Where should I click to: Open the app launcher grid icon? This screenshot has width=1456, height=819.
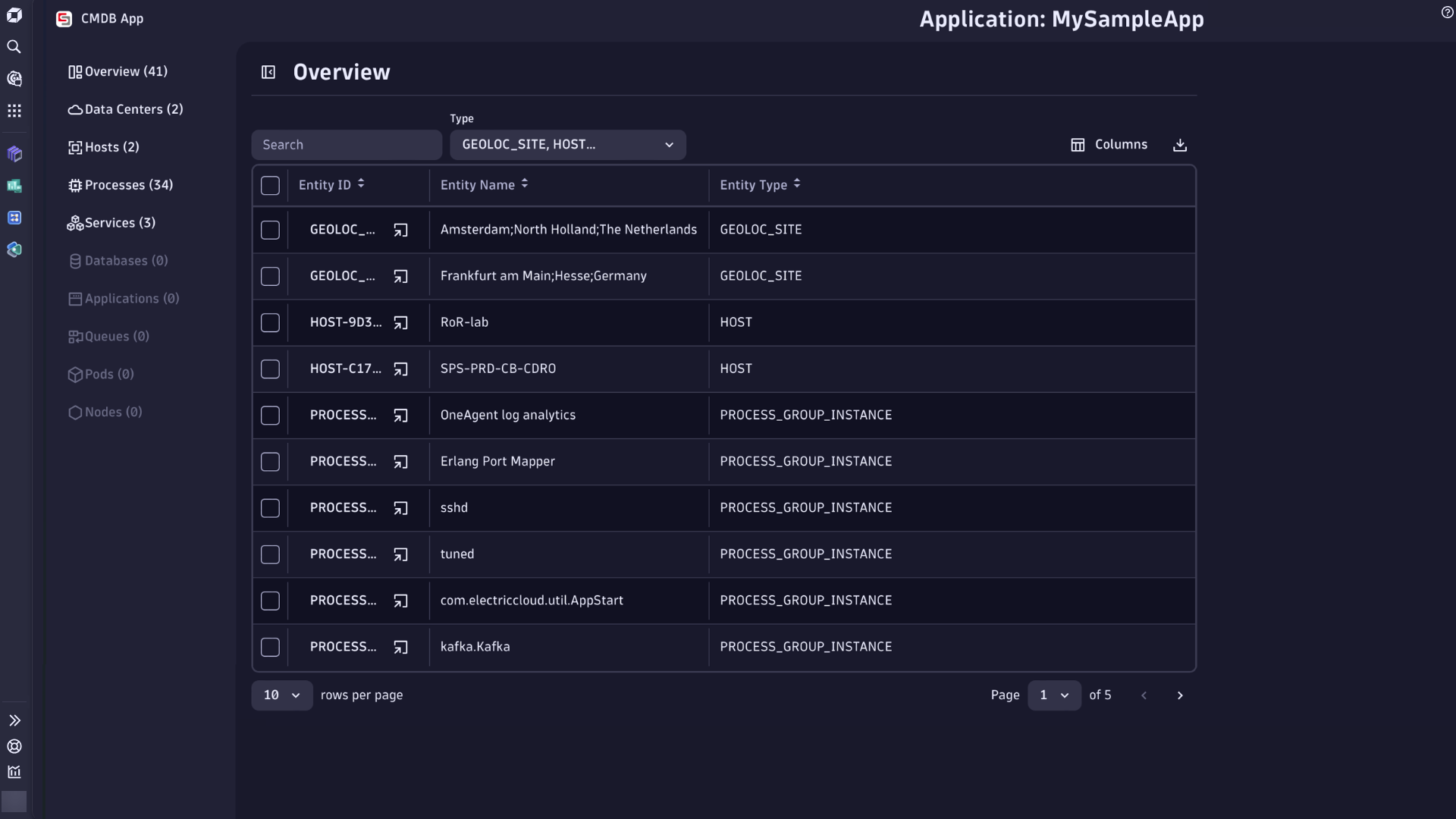(x=14, y=111)
